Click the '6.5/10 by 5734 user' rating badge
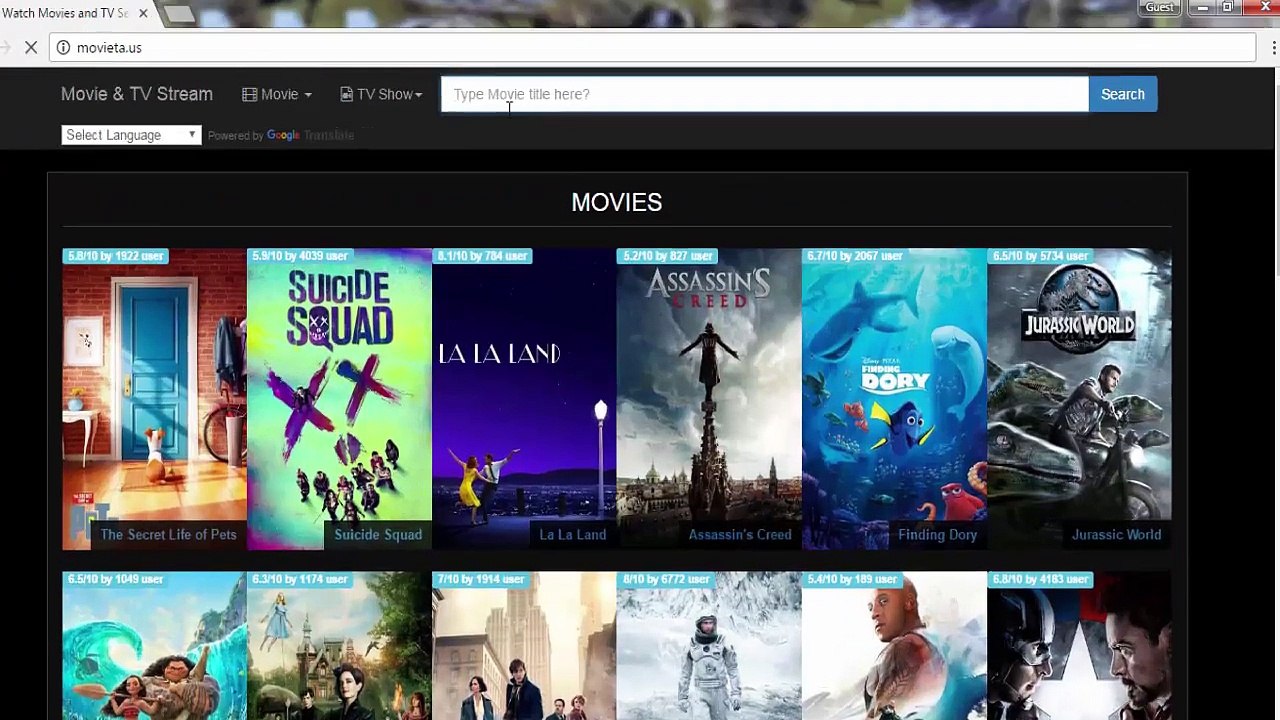The image size is (1280, 720). pyautogui.click(x=1040, y=256)
